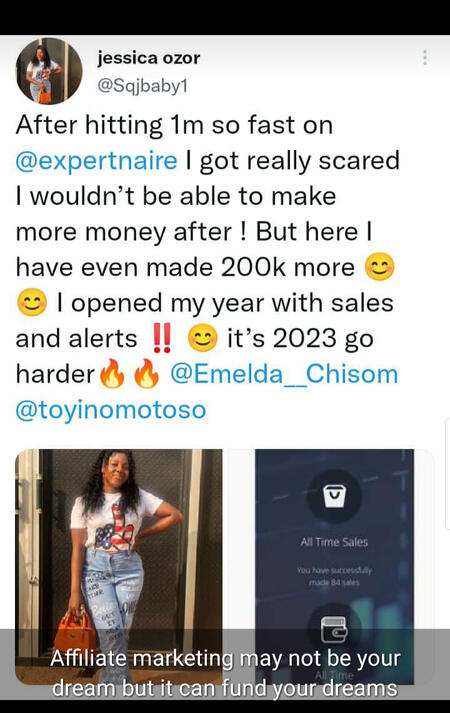The width and height of the screenshot is (450, 713).
Task: Click the All Time Sales label
Action: tap(334, 542)
